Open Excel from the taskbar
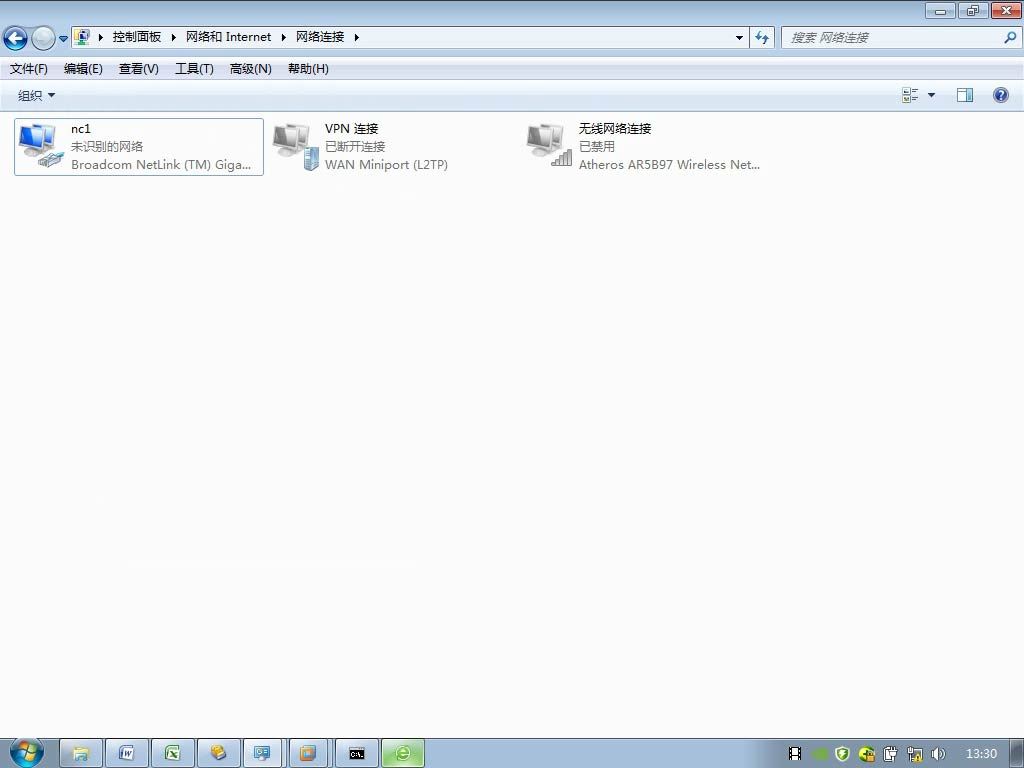This screenshot has height=768, width=1024. (172, 754)
